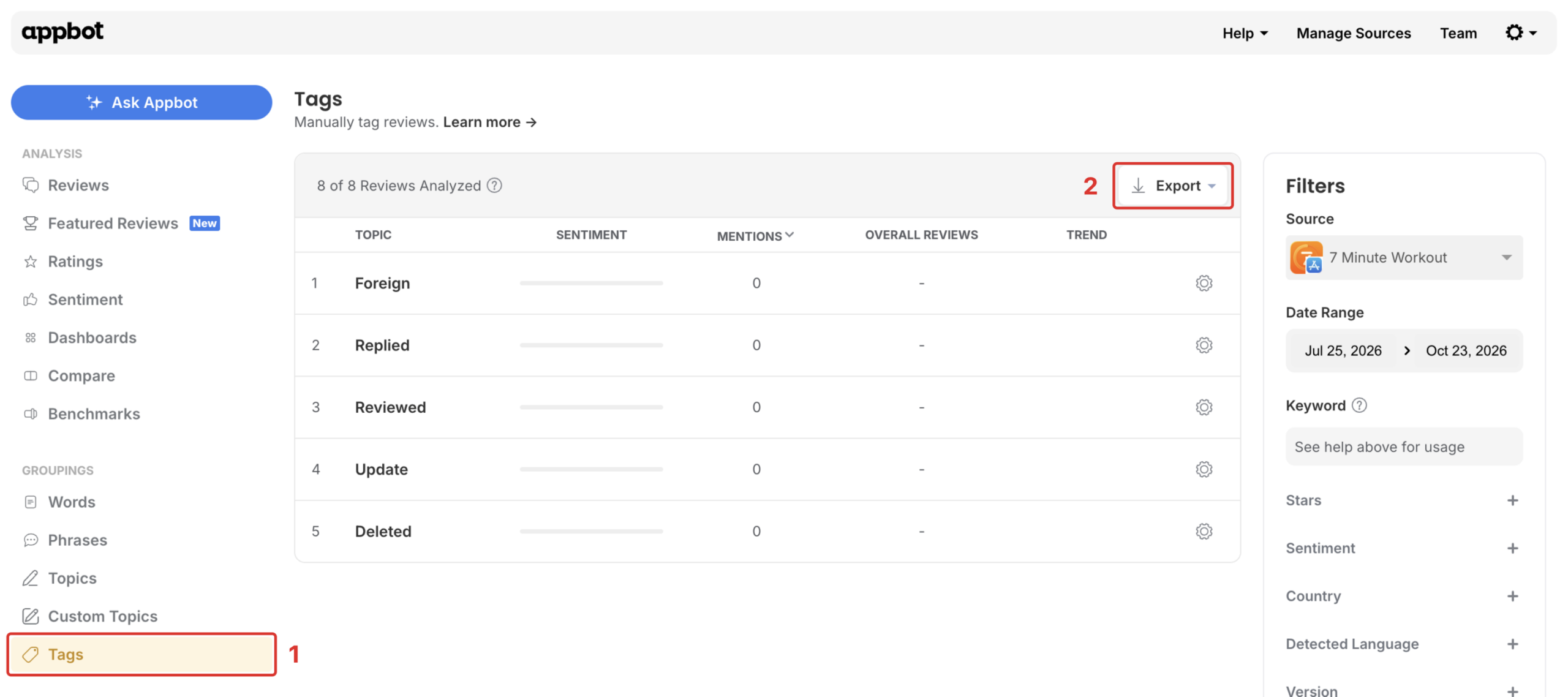Open the Export dropdown
This screenshot has width=1568, height=697.
point(1172,185)
